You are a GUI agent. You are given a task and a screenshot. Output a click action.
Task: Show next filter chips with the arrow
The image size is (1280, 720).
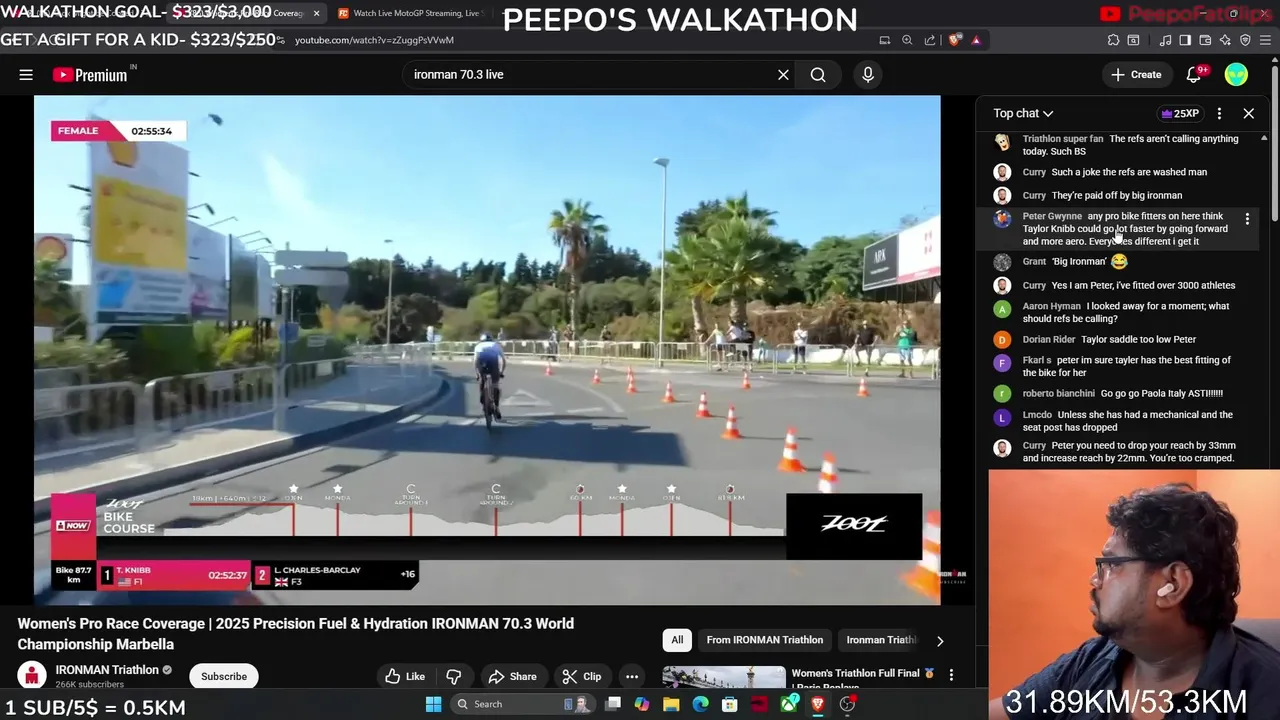coord(939,640)
